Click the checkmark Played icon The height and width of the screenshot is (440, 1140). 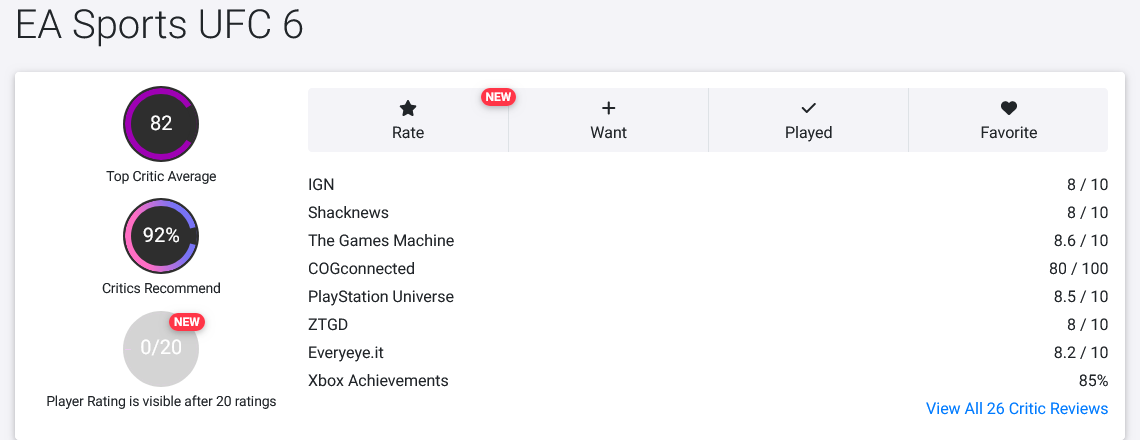(x=808, y=108)
